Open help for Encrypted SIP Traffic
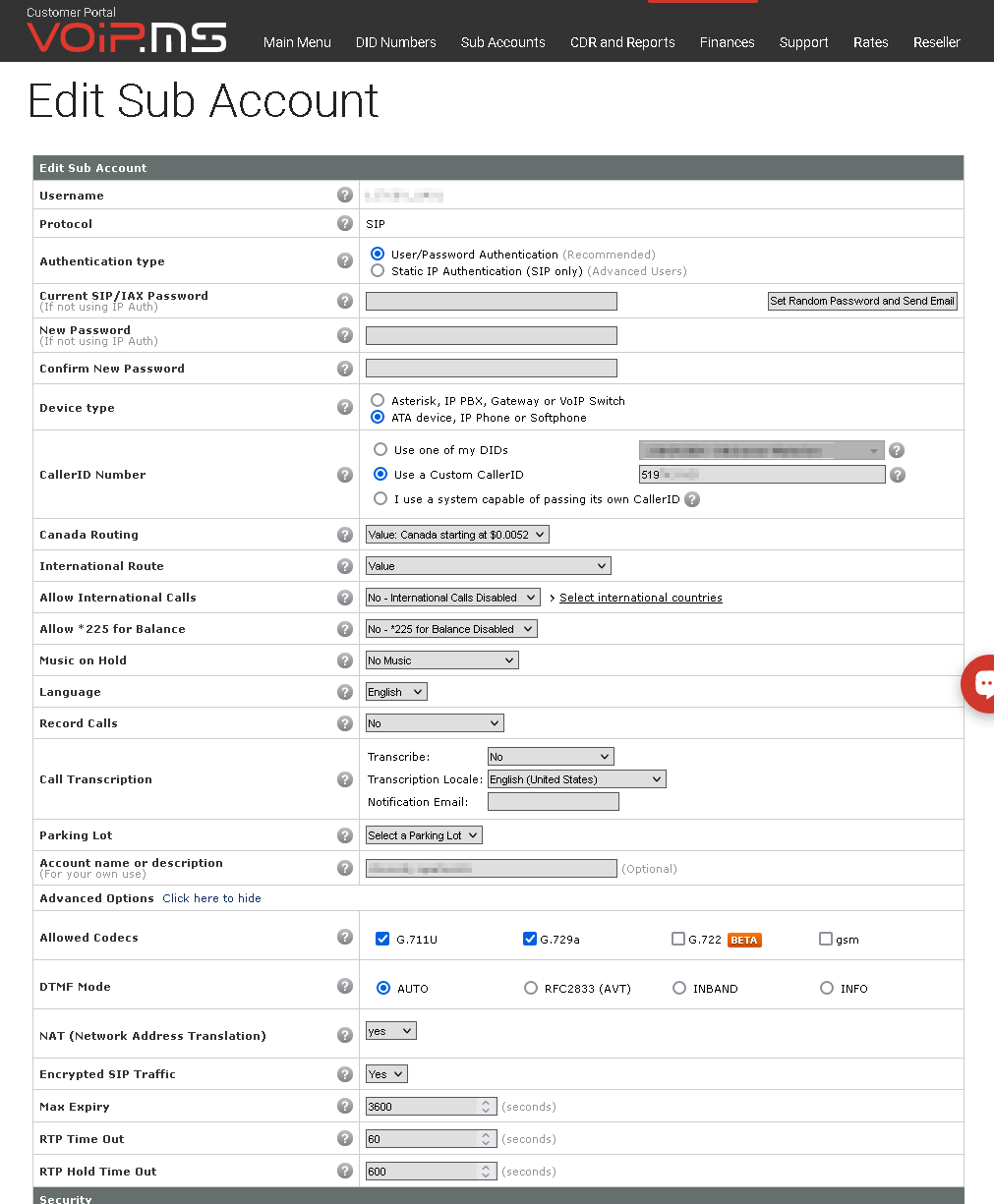994x1204 pixels. pyautogui.click(x=344, y=1074)
